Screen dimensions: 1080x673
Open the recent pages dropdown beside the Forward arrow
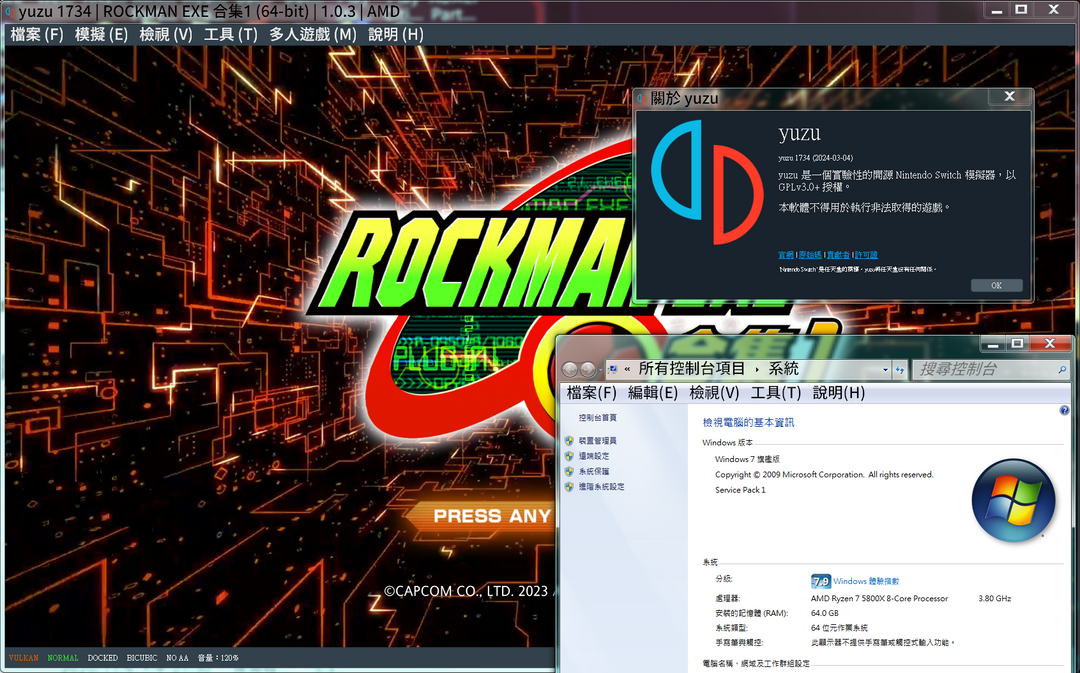[x=600, y=370]
